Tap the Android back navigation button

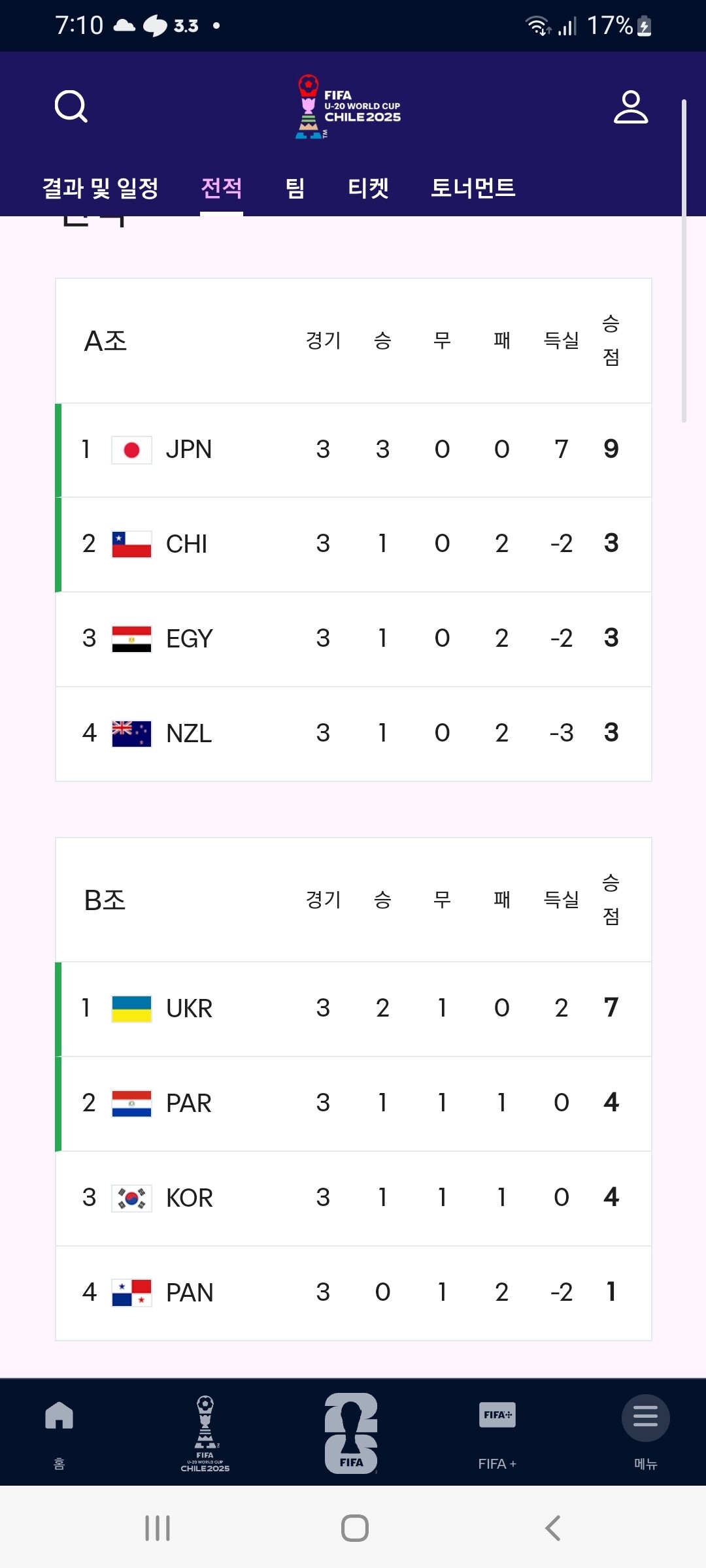(x=553, y=1528)
